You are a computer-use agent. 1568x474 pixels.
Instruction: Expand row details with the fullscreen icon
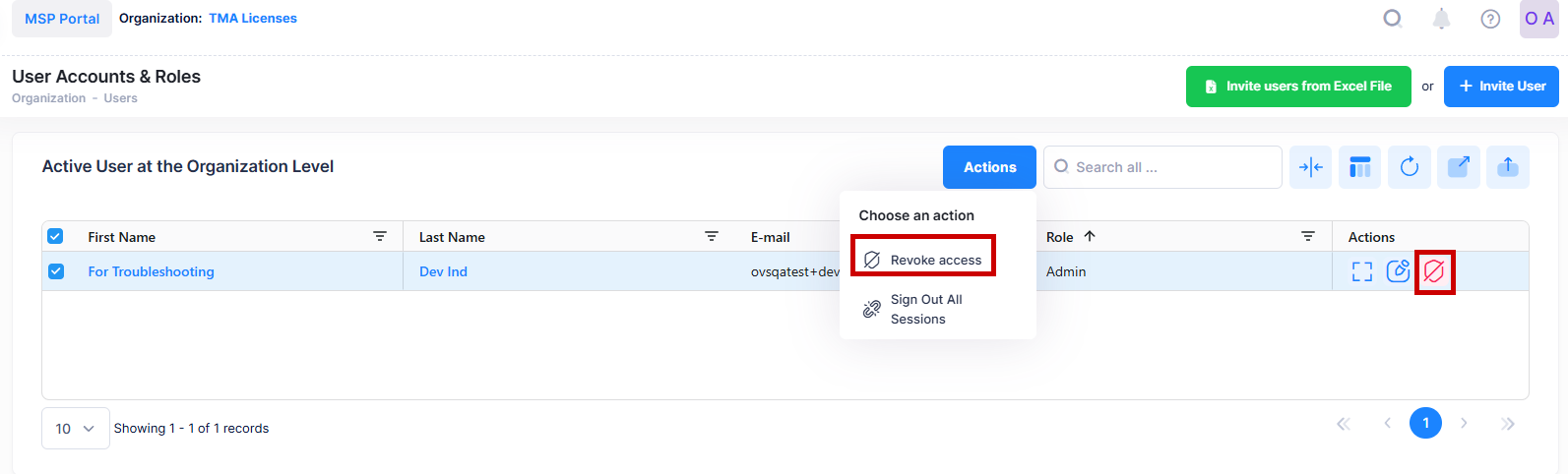coord(1361,271)
